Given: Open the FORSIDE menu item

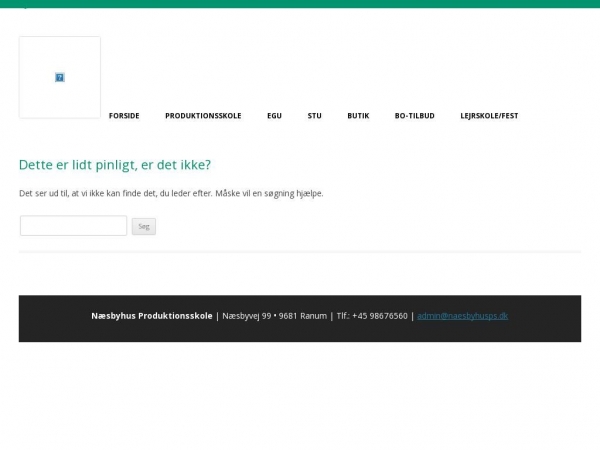Looking at the screenshot, I should [x=124, y=116].
